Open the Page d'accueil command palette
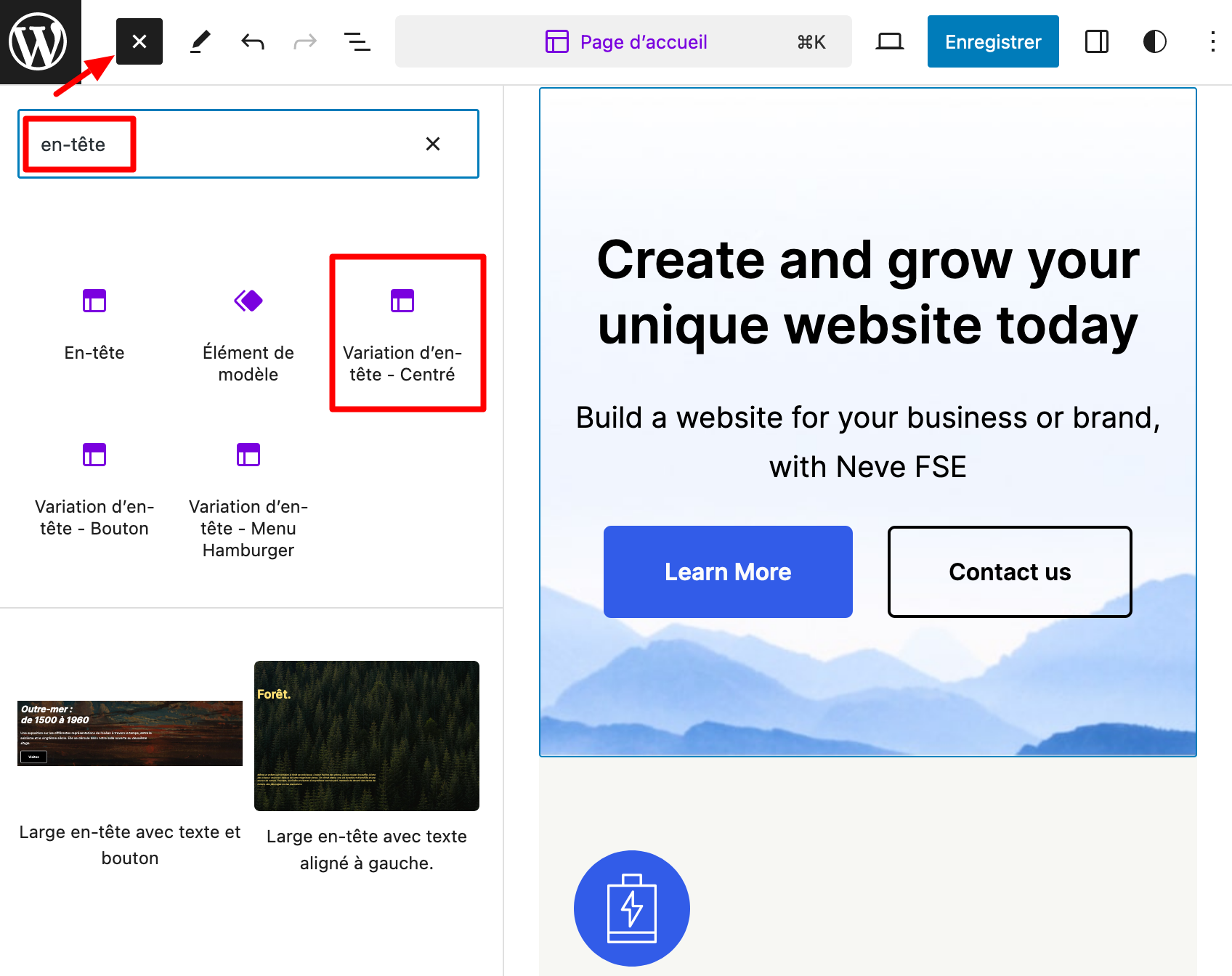This screenshot has height=976, width=1232. pyautogui.click(x=623, y=41)
